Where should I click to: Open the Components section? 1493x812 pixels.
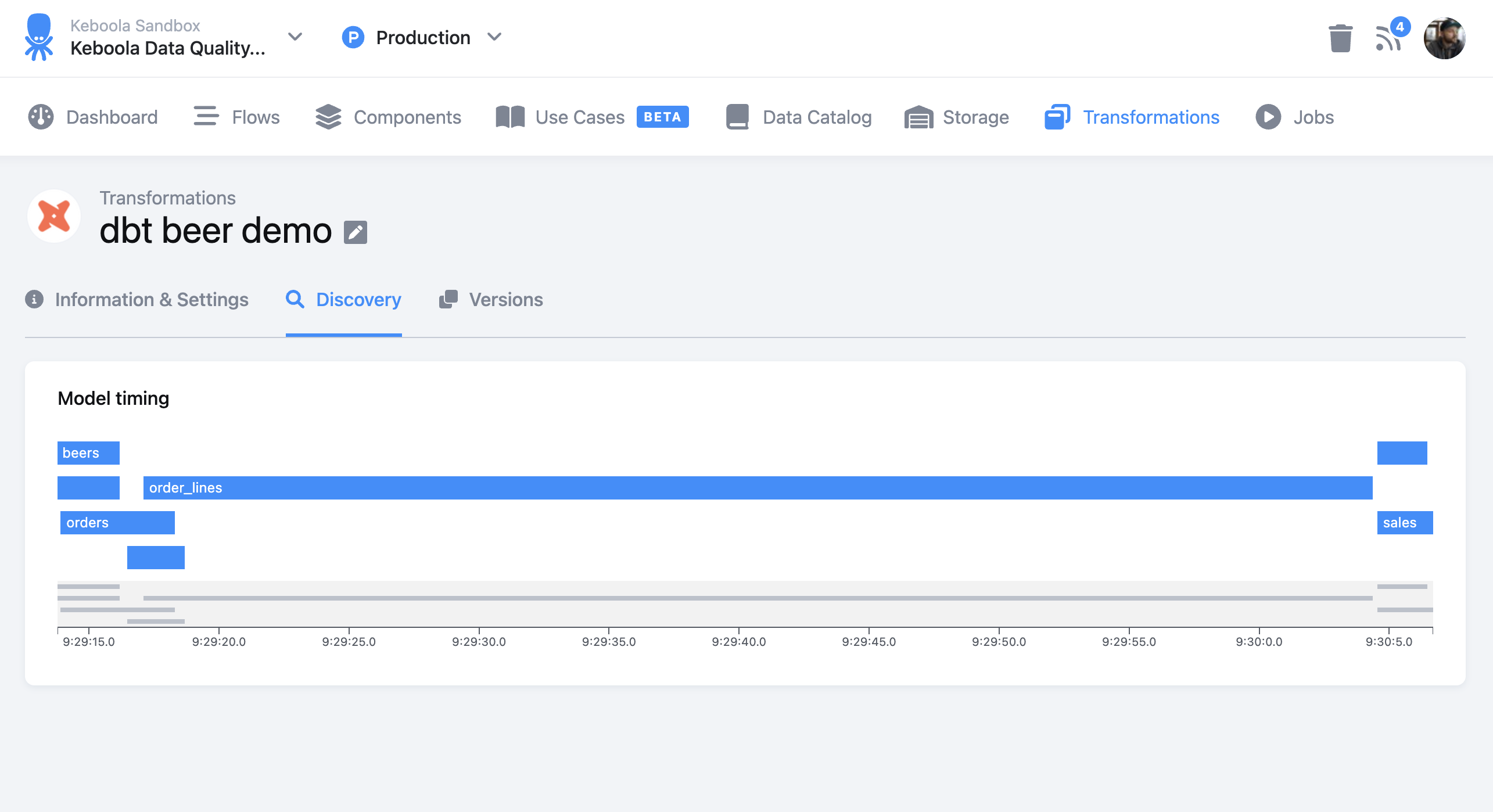tap(388, 117)
